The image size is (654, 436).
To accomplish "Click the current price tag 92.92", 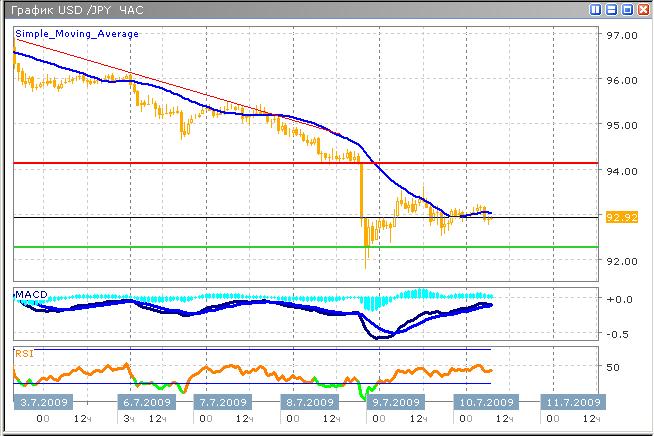I will pyautogui.click(x=622, y=217).
